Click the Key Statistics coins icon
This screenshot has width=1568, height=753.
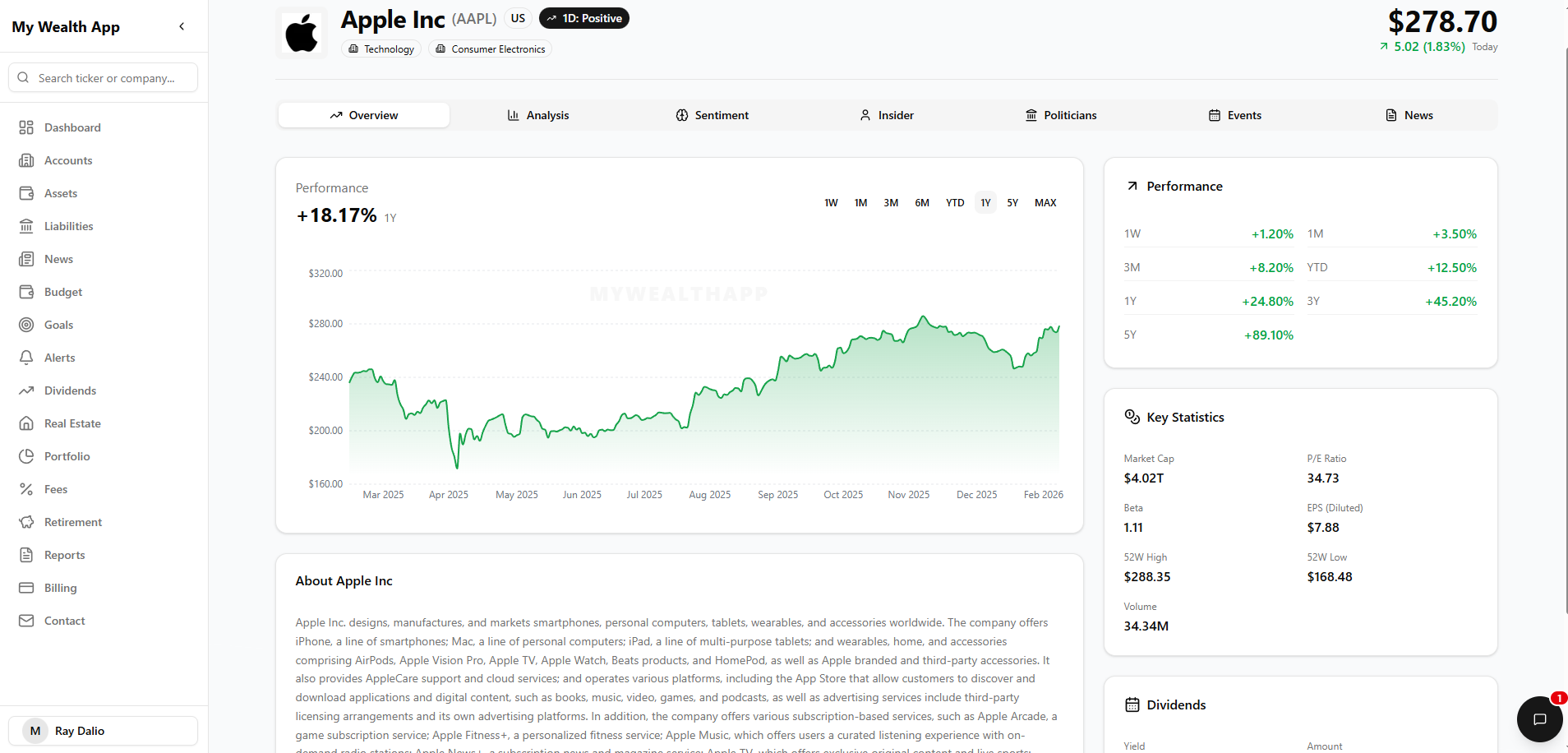click(1132, 417)
